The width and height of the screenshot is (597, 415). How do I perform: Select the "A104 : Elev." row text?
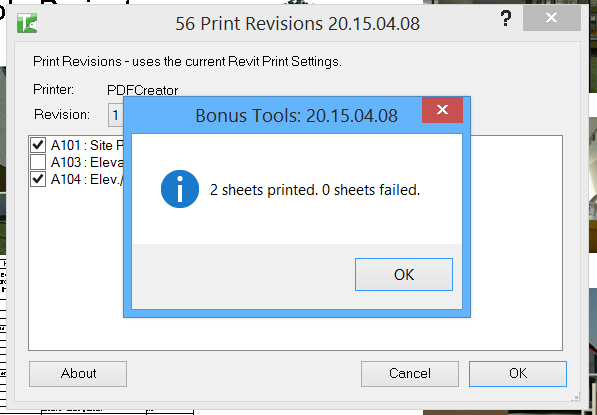(x=87, y=179)
